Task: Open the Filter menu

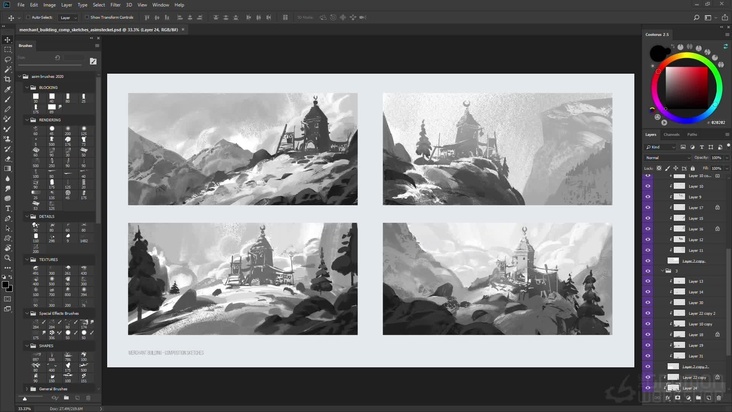Action: 115,5
